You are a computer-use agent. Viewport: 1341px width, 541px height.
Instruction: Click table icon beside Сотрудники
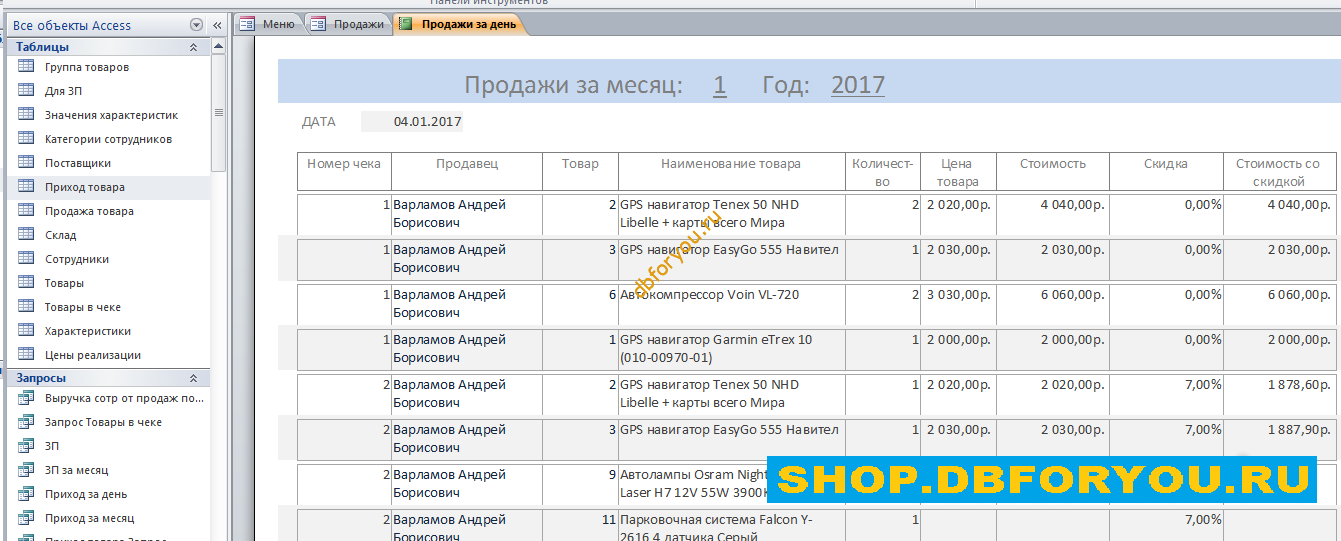26,259
